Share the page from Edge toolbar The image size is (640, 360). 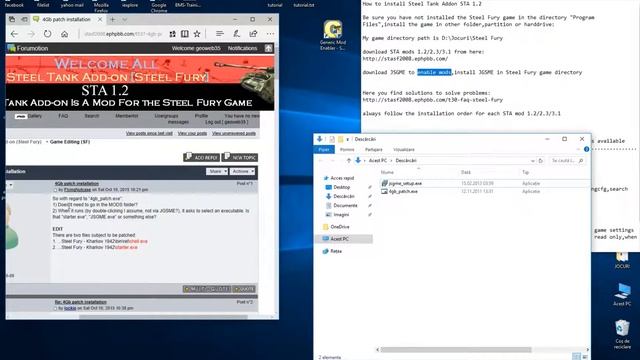[253, 34]
